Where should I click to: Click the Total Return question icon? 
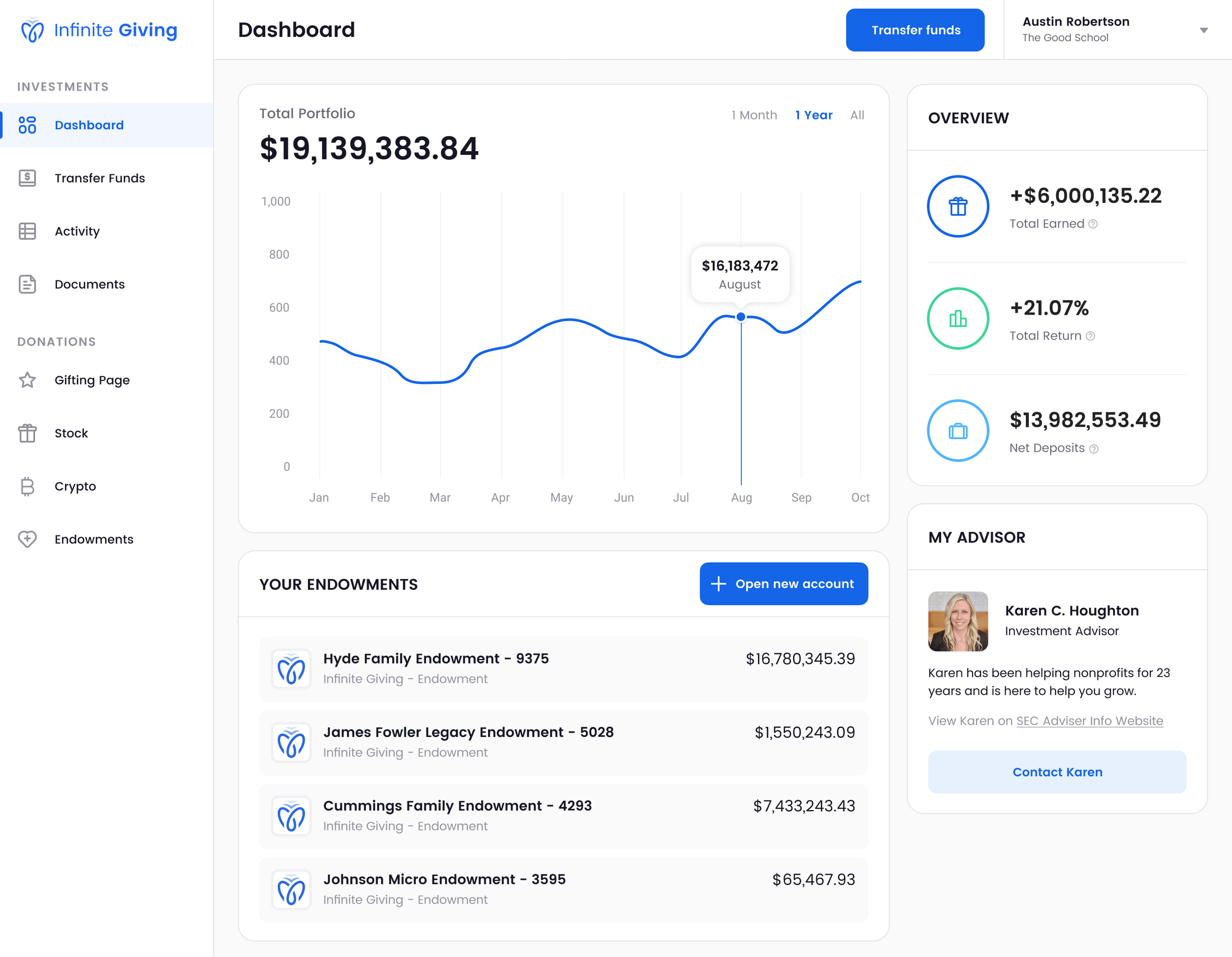tap(1090, 337)
